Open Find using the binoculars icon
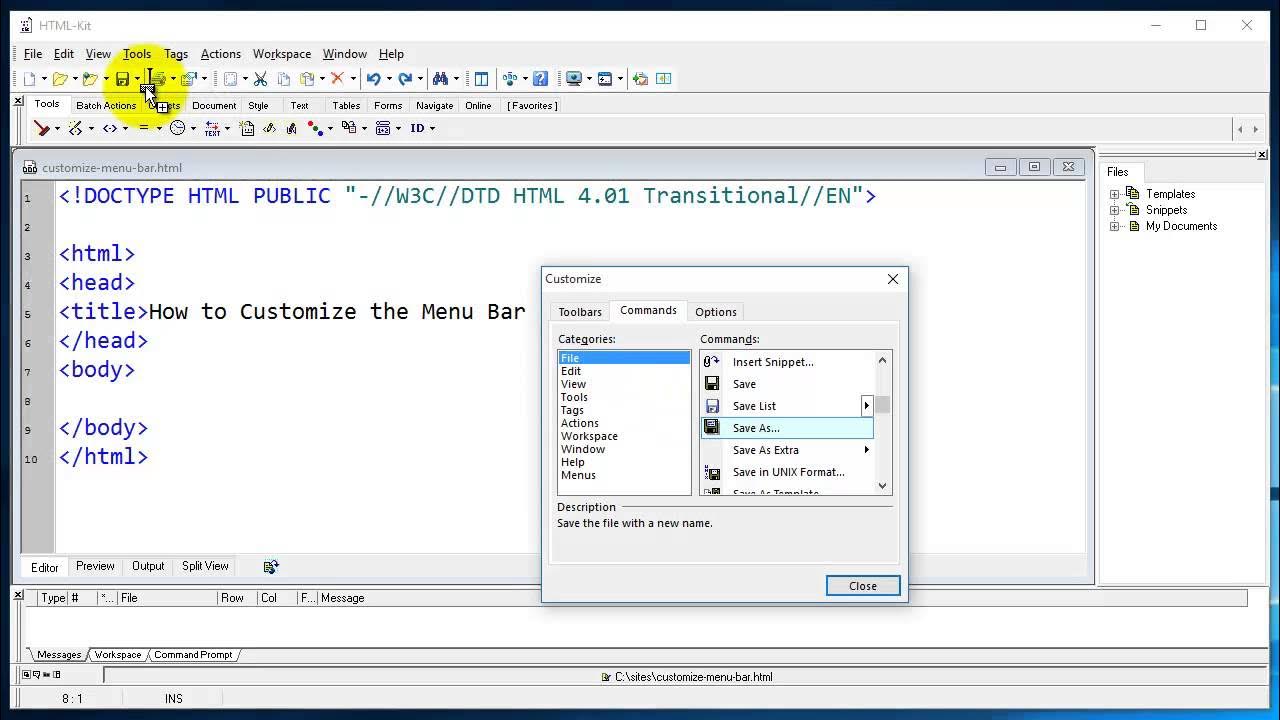Screen dimensions: 1280x720 (x=442, y=78)
